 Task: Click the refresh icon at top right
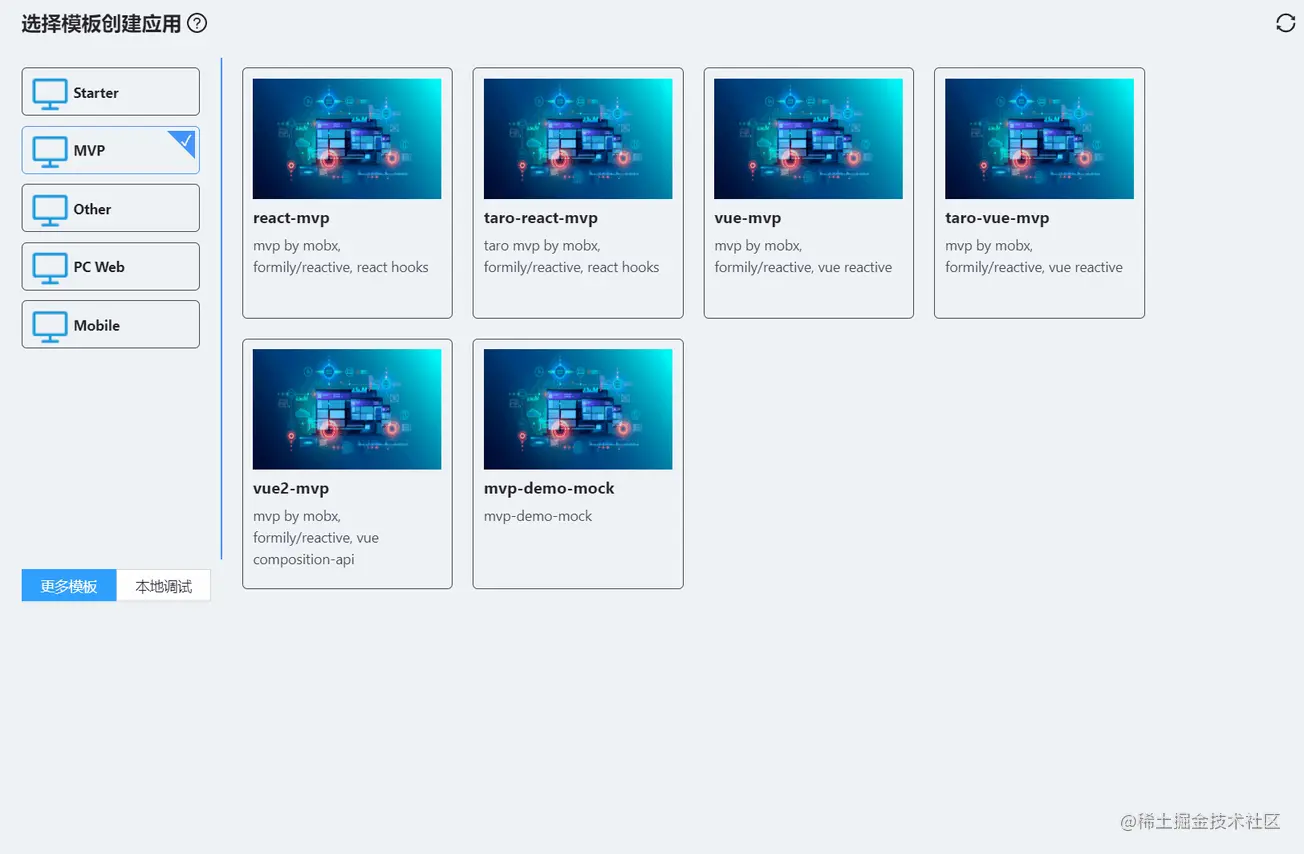coord(1285,23)
